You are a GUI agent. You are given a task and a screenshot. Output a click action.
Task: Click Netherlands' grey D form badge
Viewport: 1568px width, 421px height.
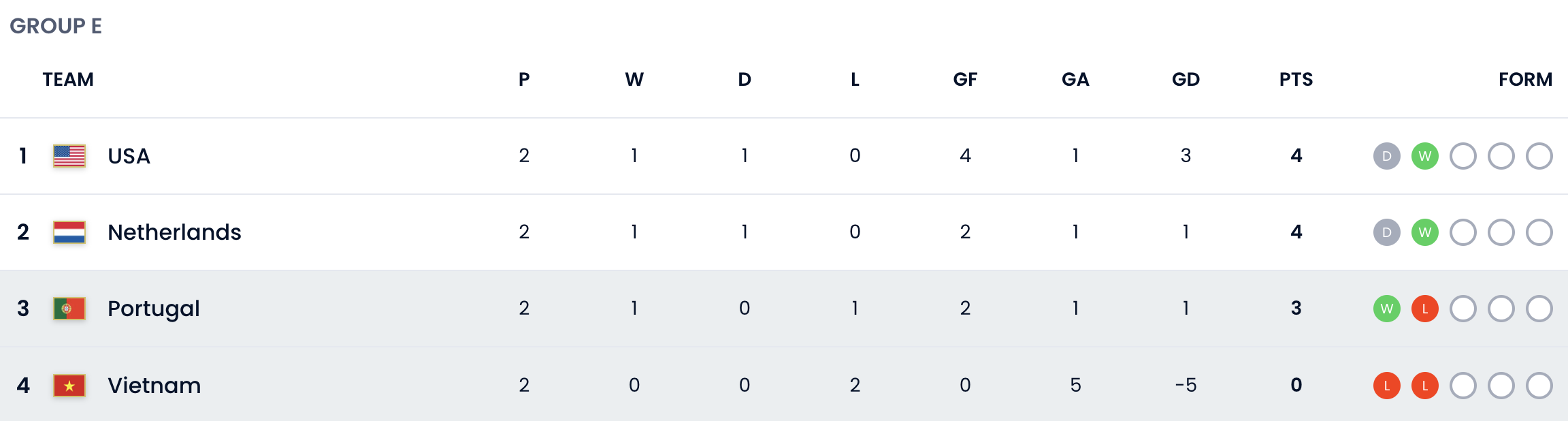1386,232
